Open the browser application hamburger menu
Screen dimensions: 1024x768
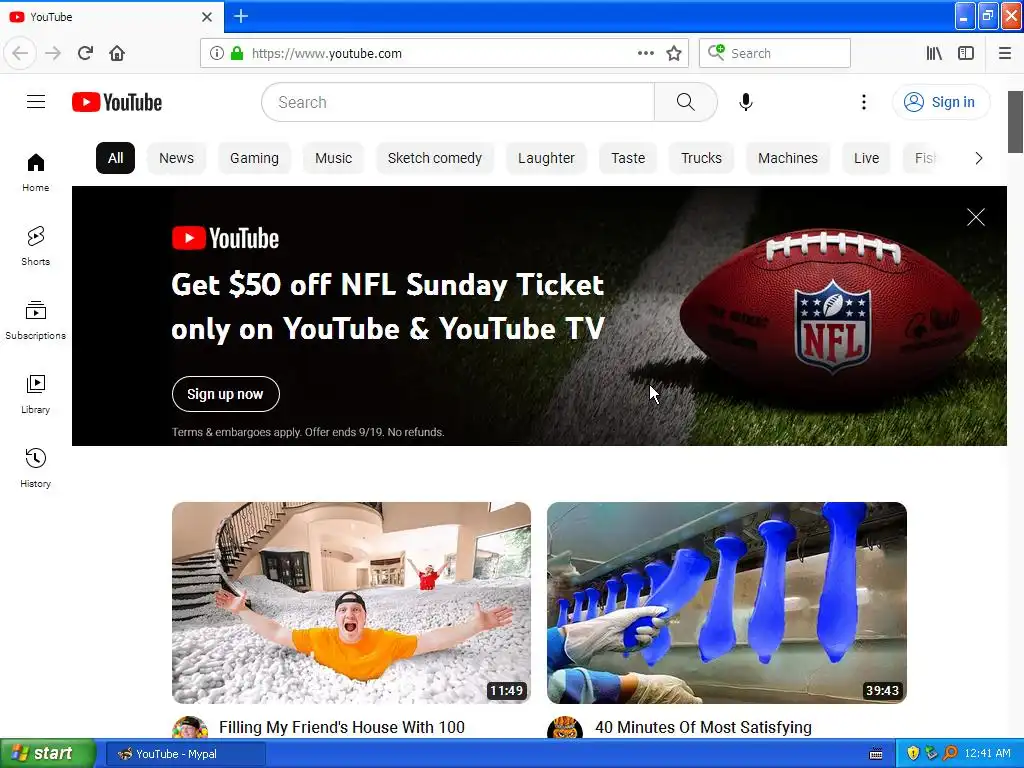tap(1005, 53)
